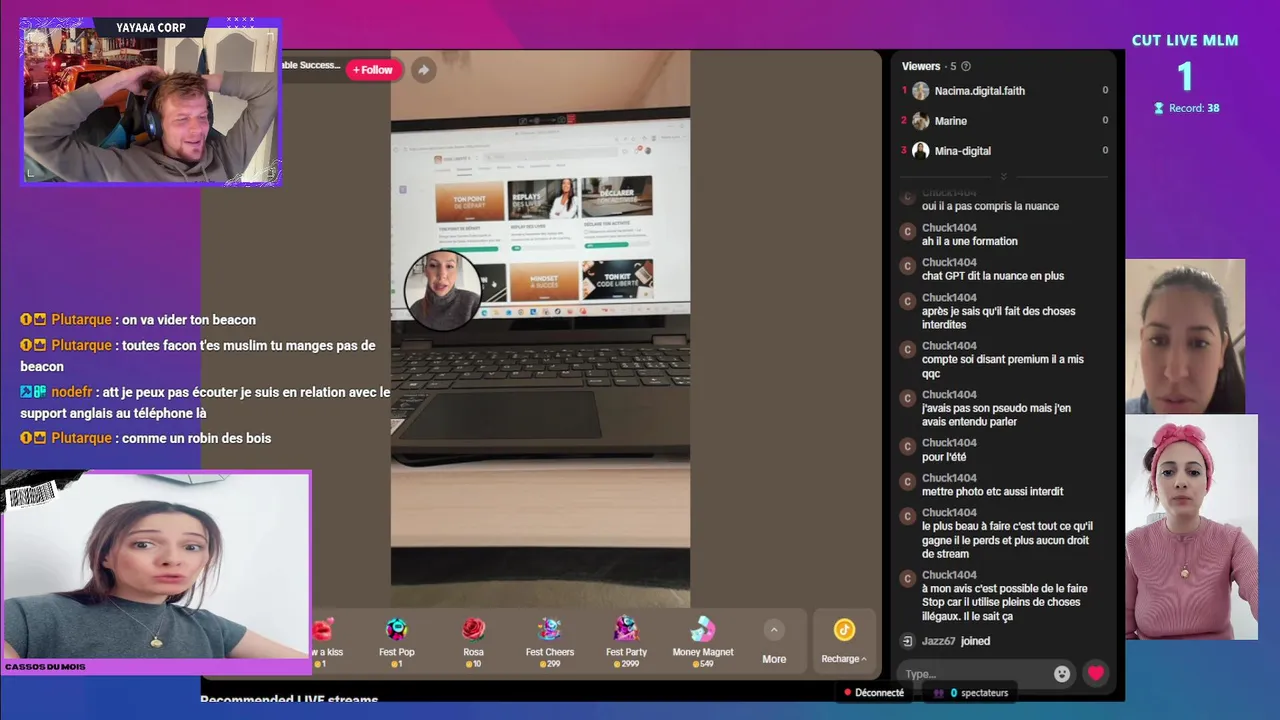Image resolution: width=1280 pixels, height=720 pixels.
Task: Send a Blow a kiss gift
Action: click(323, 641)
